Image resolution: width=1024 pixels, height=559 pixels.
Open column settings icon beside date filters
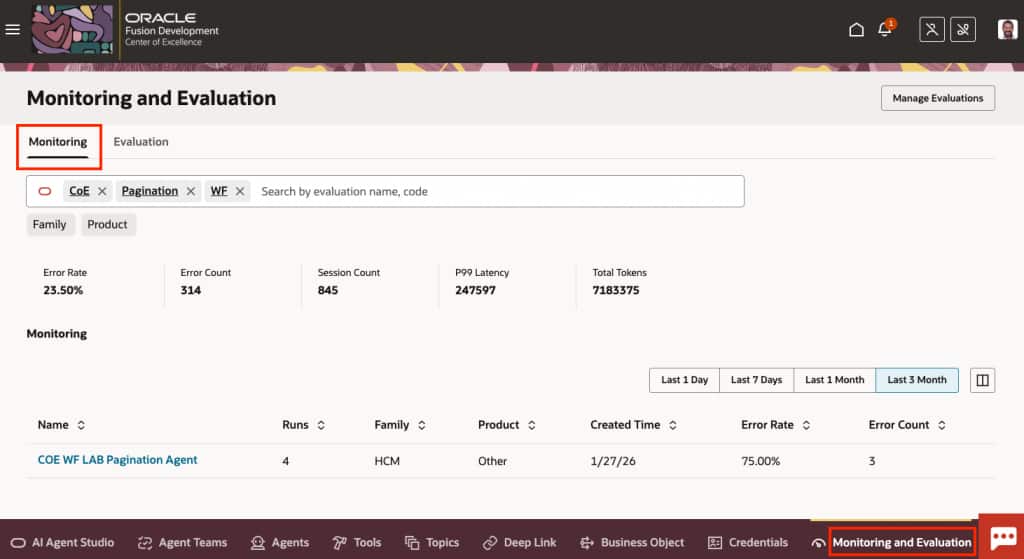click(982, 380)
